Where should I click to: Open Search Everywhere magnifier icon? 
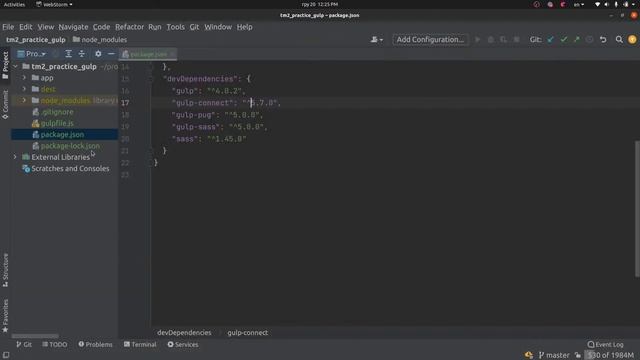coord(619,40)
